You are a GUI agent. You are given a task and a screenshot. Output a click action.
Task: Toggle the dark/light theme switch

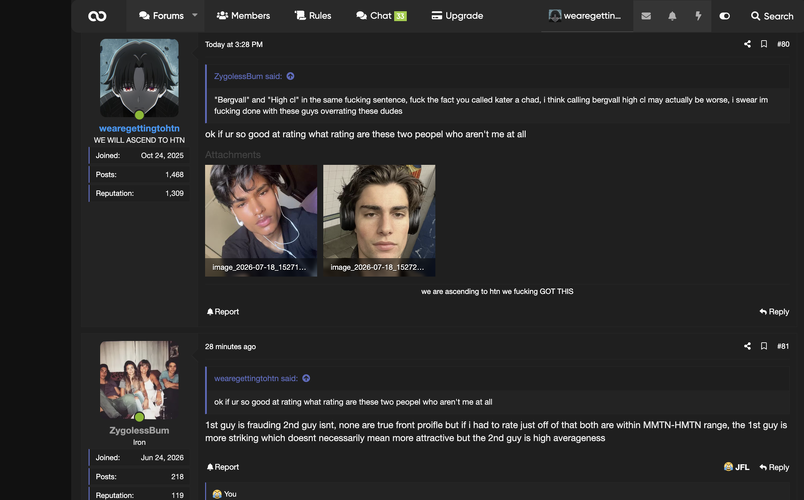(x=725, y=16)
